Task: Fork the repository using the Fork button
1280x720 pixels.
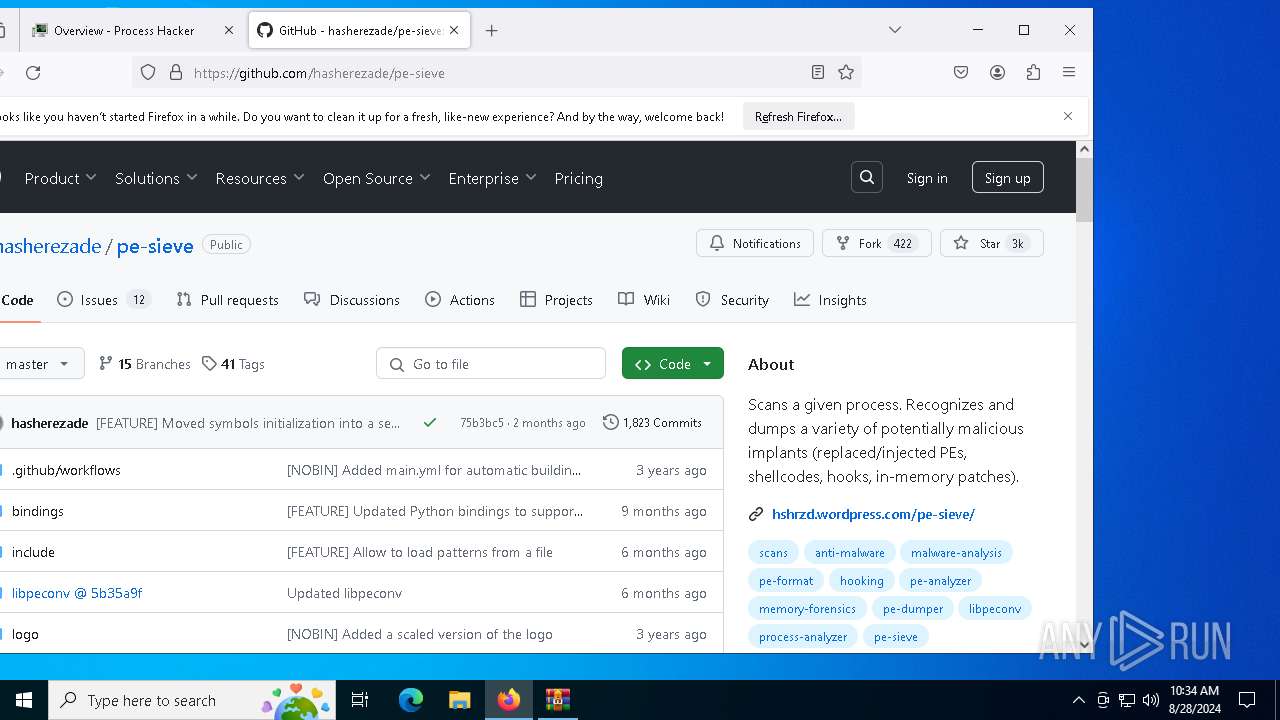Action: pyautogui.click(x=876, y=243)
